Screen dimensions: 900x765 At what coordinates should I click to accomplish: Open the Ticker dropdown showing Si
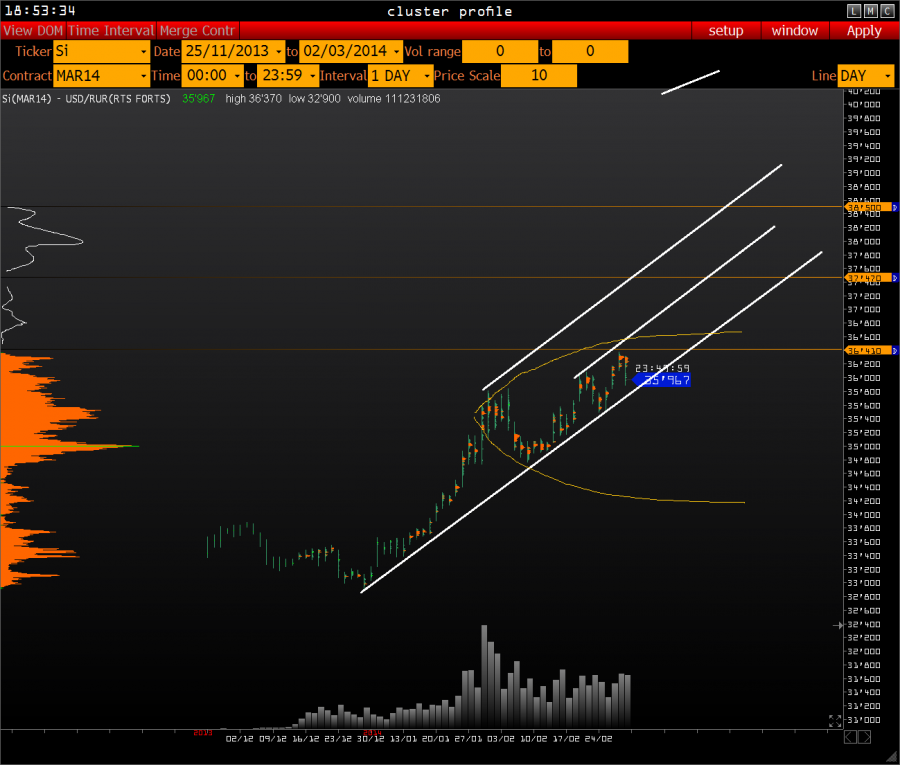[102, 51]
